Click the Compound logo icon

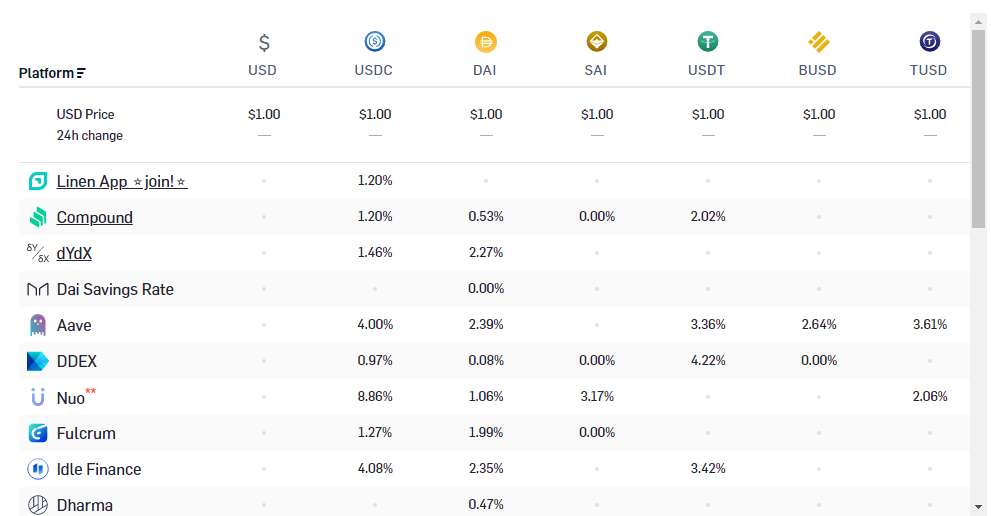(x=38, y=217)
